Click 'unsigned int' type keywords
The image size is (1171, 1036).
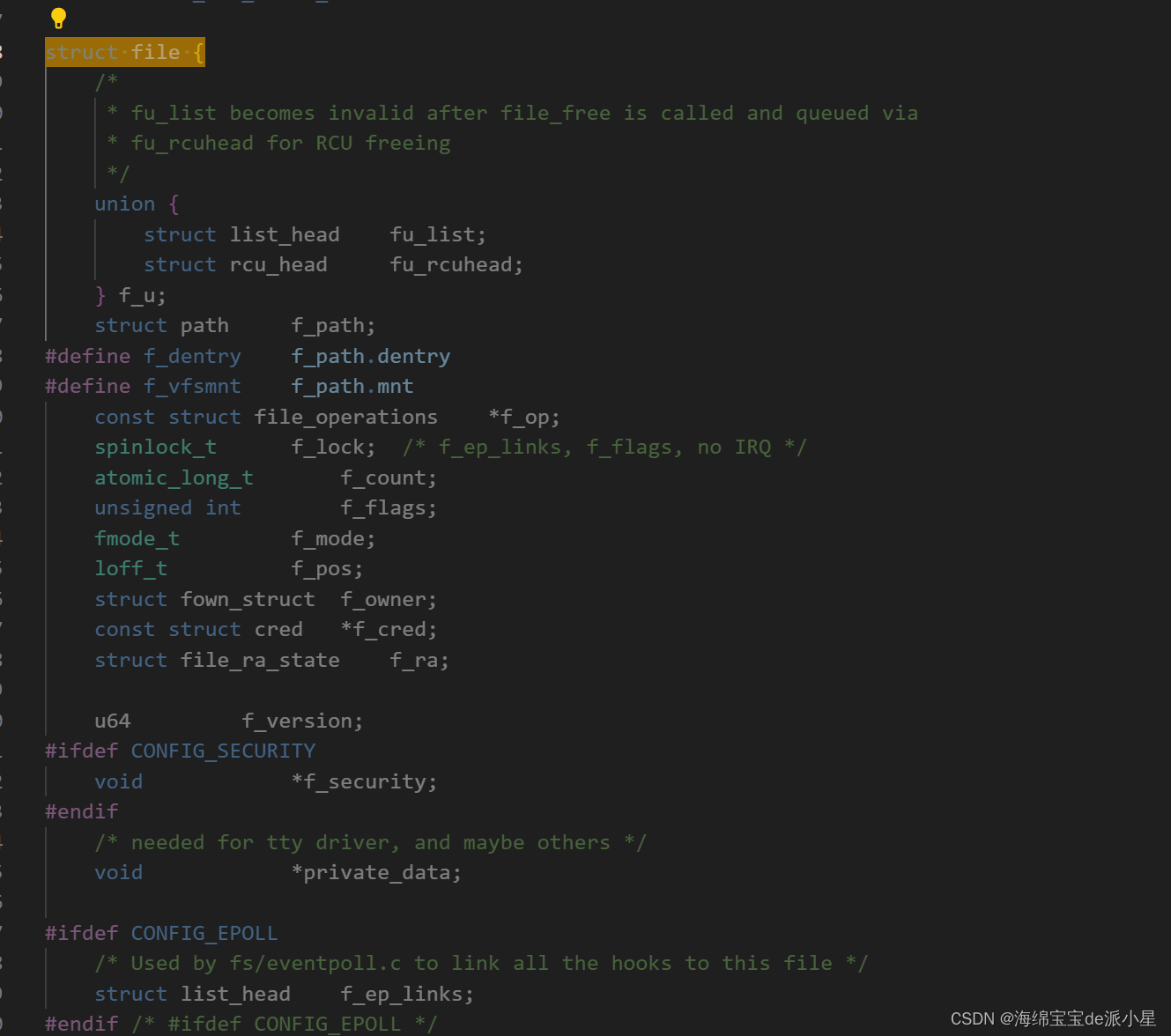click(x=167, y=508)
